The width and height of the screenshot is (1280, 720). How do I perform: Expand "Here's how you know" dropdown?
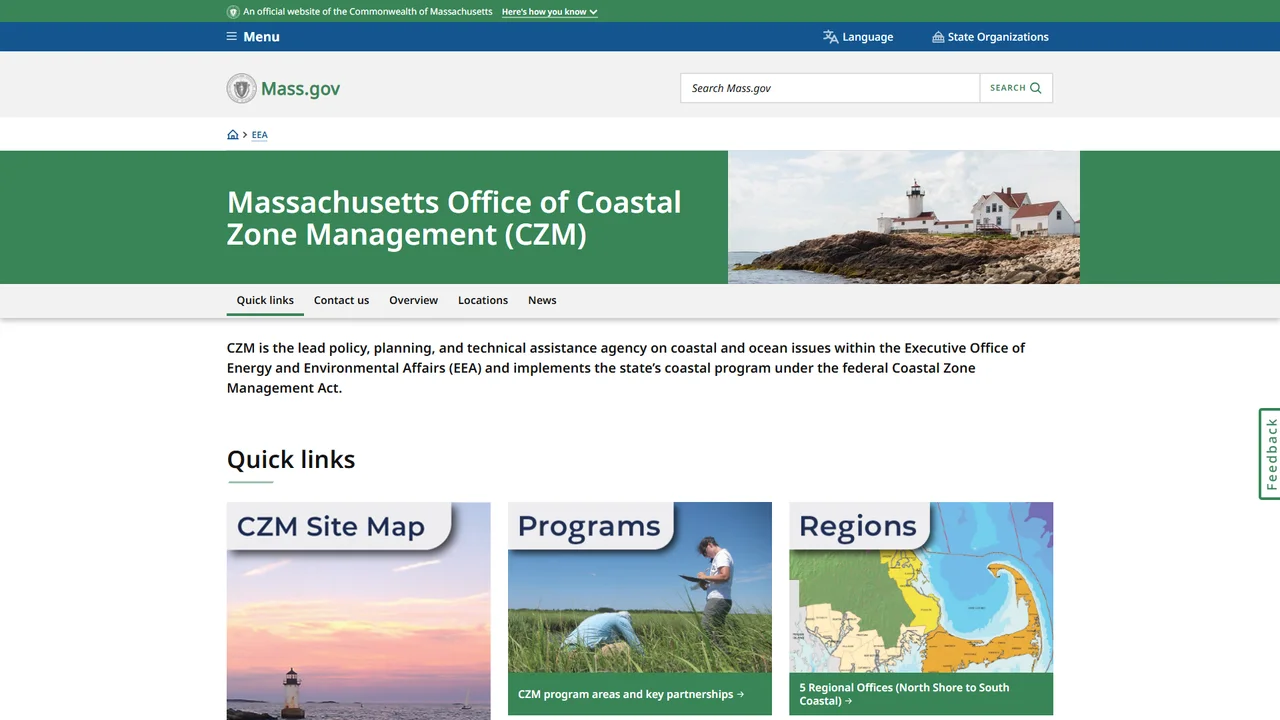550,12
